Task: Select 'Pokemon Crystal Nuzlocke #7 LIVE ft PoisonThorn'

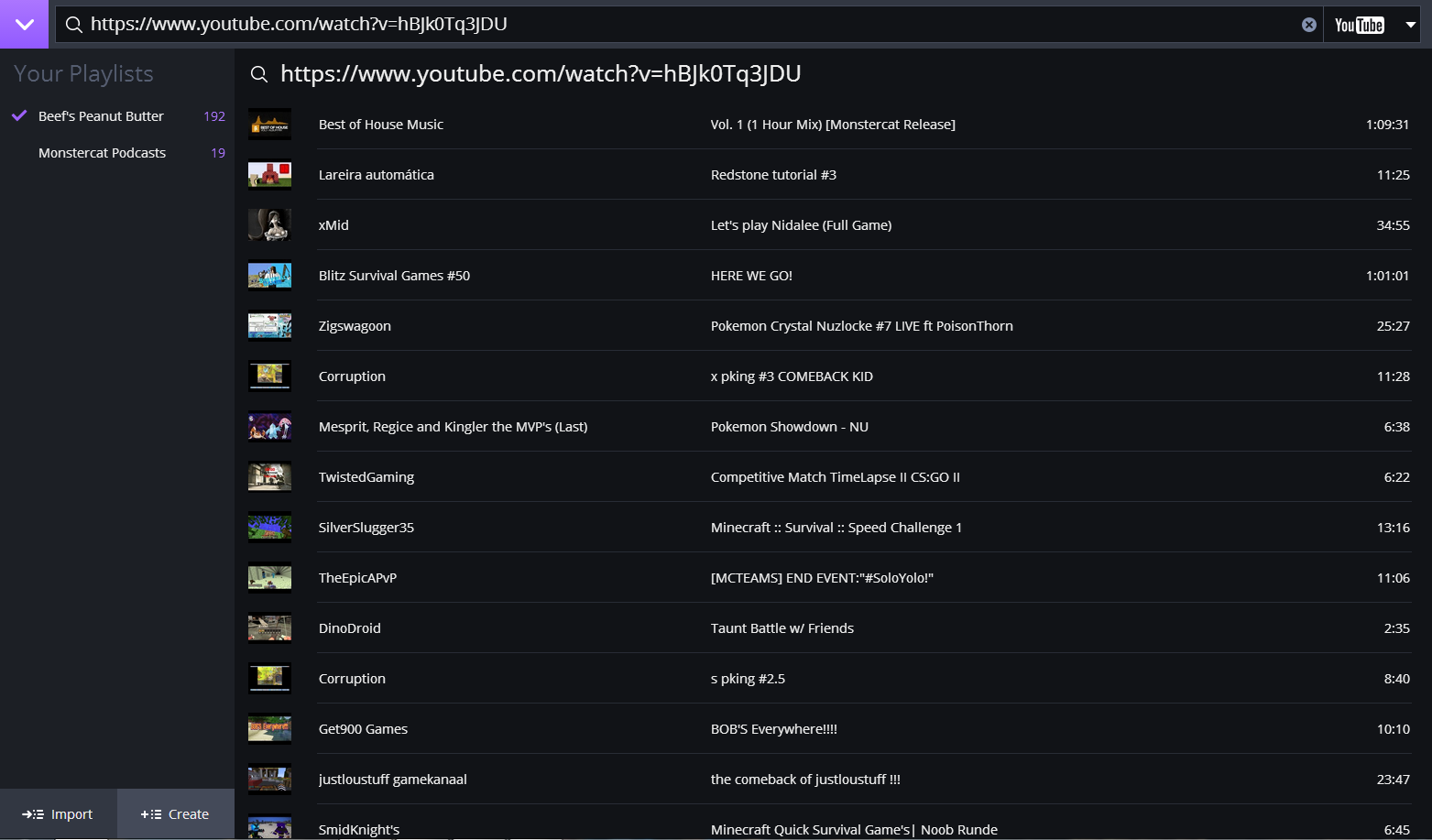Action: tap(862, 326)
